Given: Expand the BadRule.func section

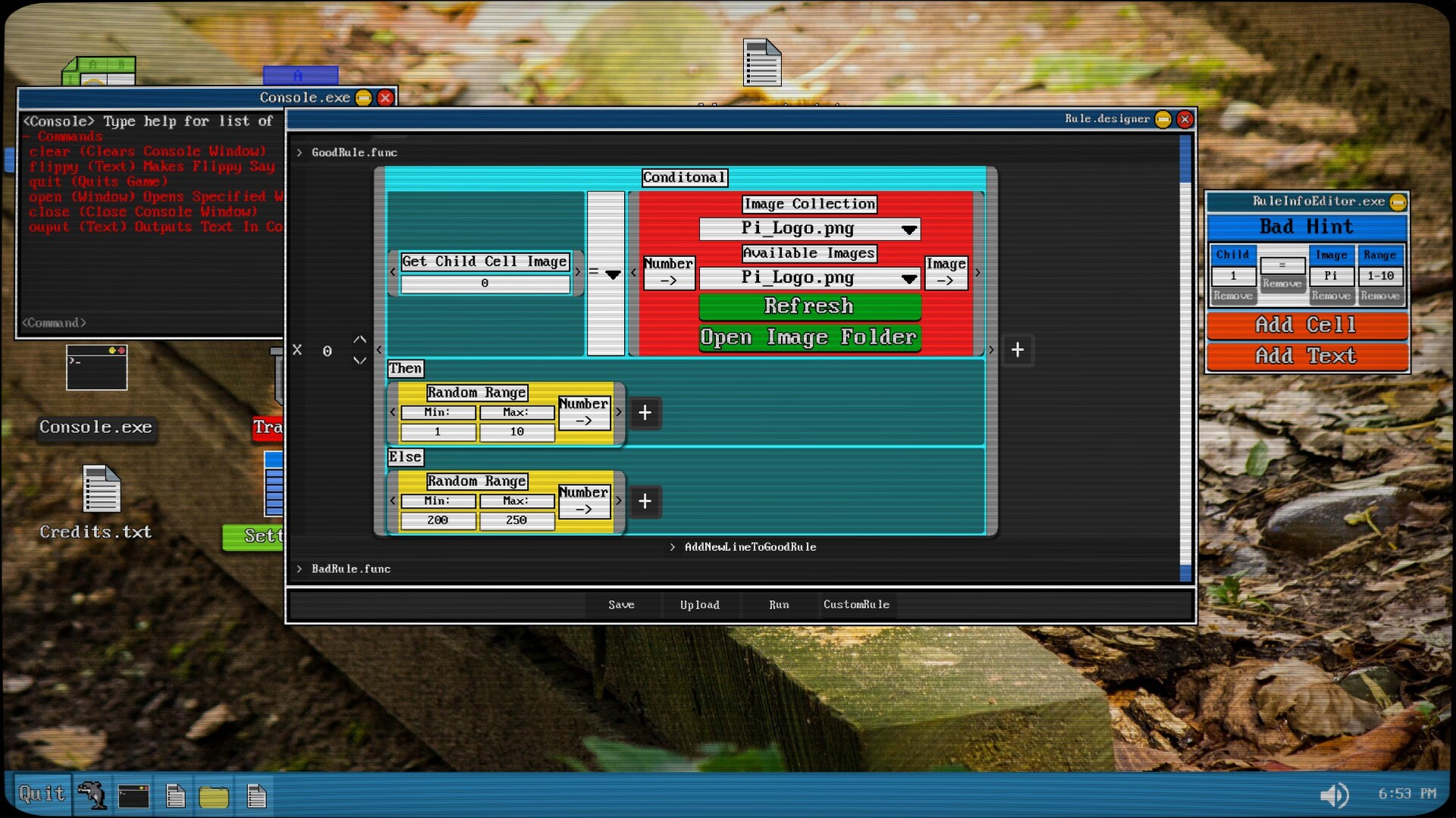Looking at the screenshot, I should click(x=300, y=569).
